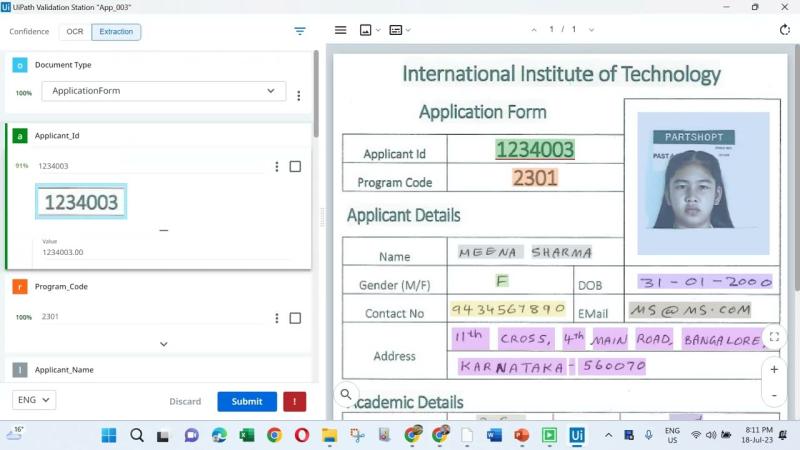Click the Applicant_Id extracted text 1234003
Screen dimensions: 800x450
[54, 166]
